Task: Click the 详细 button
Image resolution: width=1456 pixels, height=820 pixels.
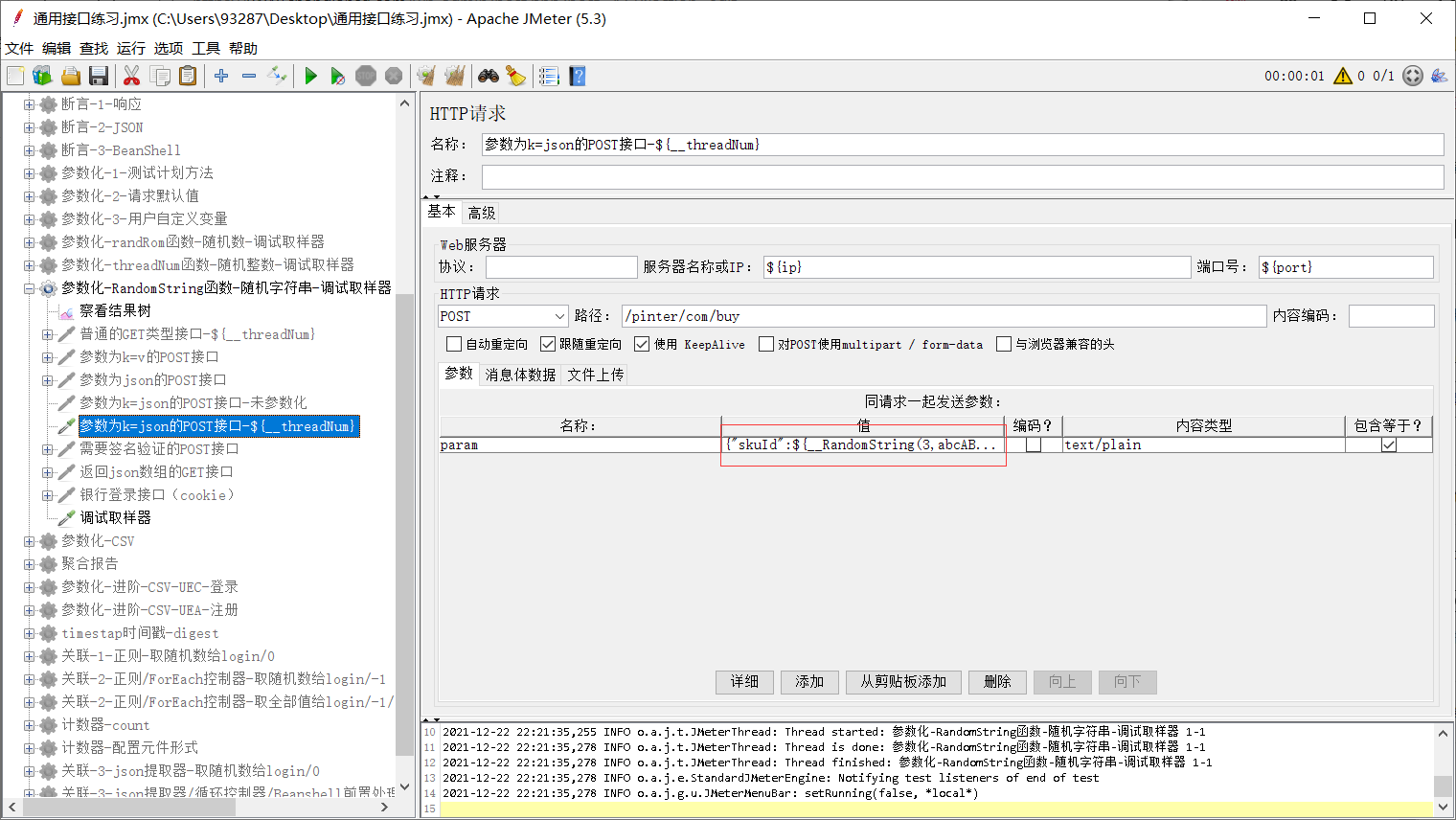Action: 745,681
